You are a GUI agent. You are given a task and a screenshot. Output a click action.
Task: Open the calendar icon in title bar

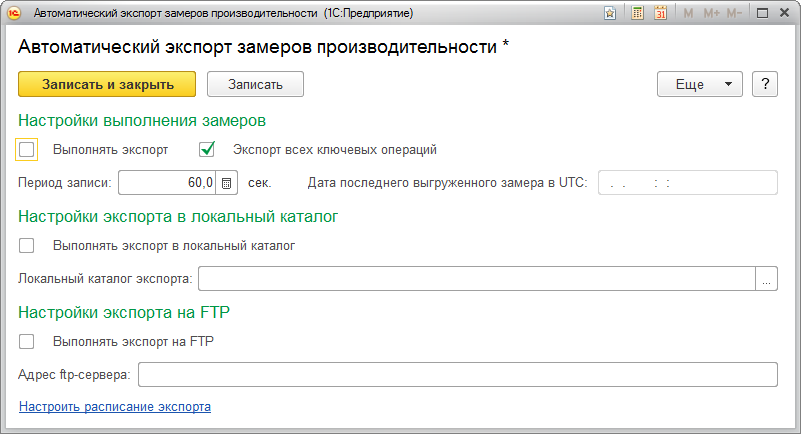pos(661,15)
